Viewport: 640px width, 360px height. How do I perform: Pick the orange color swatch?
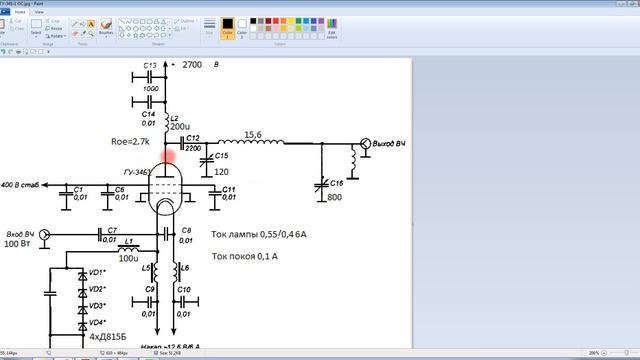283,21
